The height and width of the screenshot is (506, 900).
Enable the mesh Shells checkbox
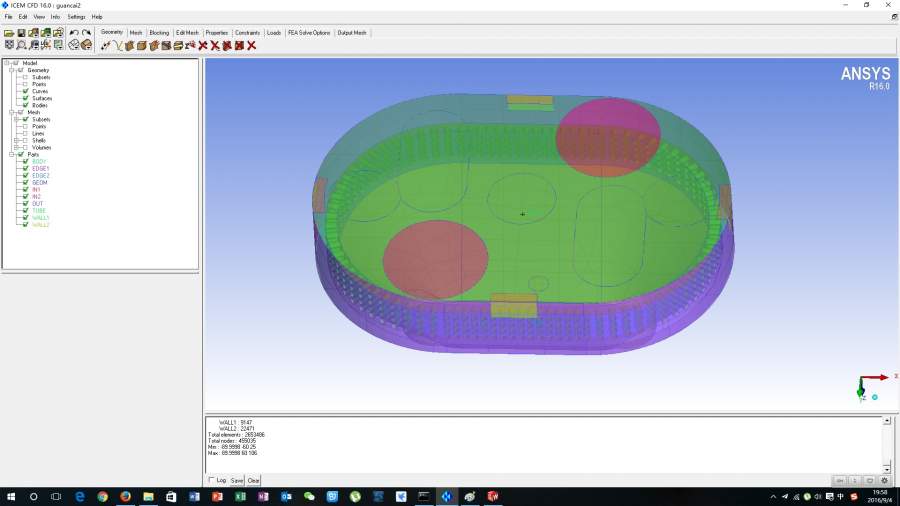[25, 141]
